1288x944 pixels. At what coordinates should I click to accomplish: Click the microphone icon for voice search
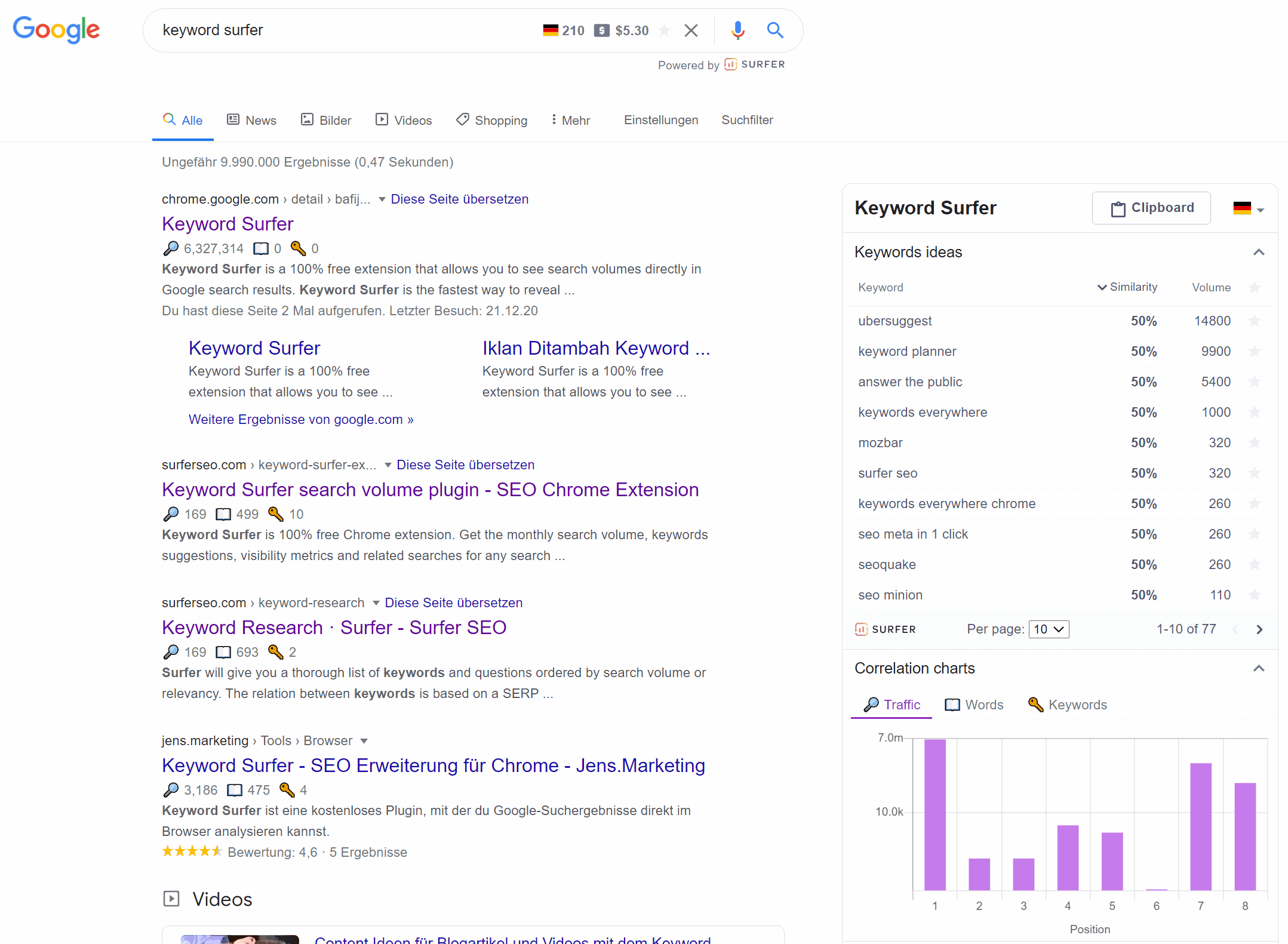point(738,30)
